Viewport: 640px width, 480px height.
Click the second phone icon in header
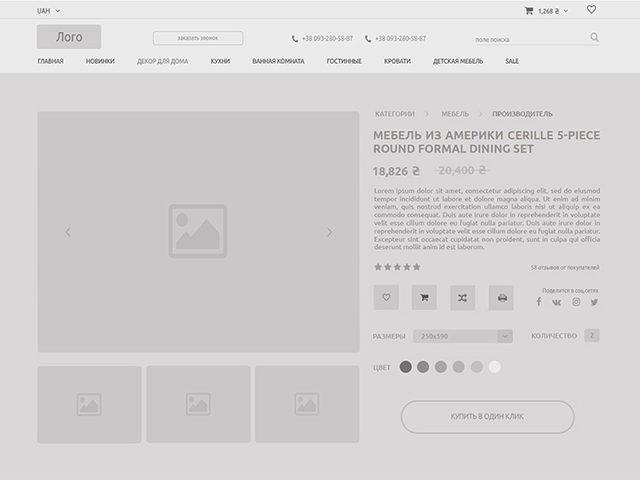click(x=368, y=39)
